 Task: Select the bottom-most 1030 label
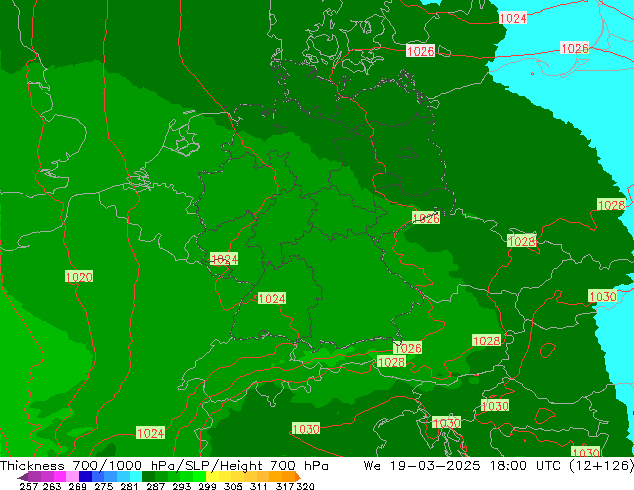click(585, 452)
